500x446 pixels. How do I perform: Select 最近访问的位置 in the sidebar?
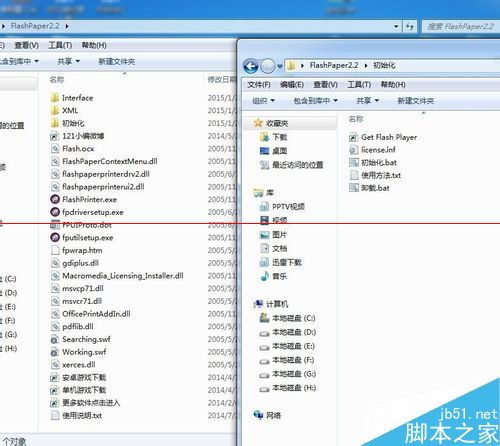click(297, 165)
